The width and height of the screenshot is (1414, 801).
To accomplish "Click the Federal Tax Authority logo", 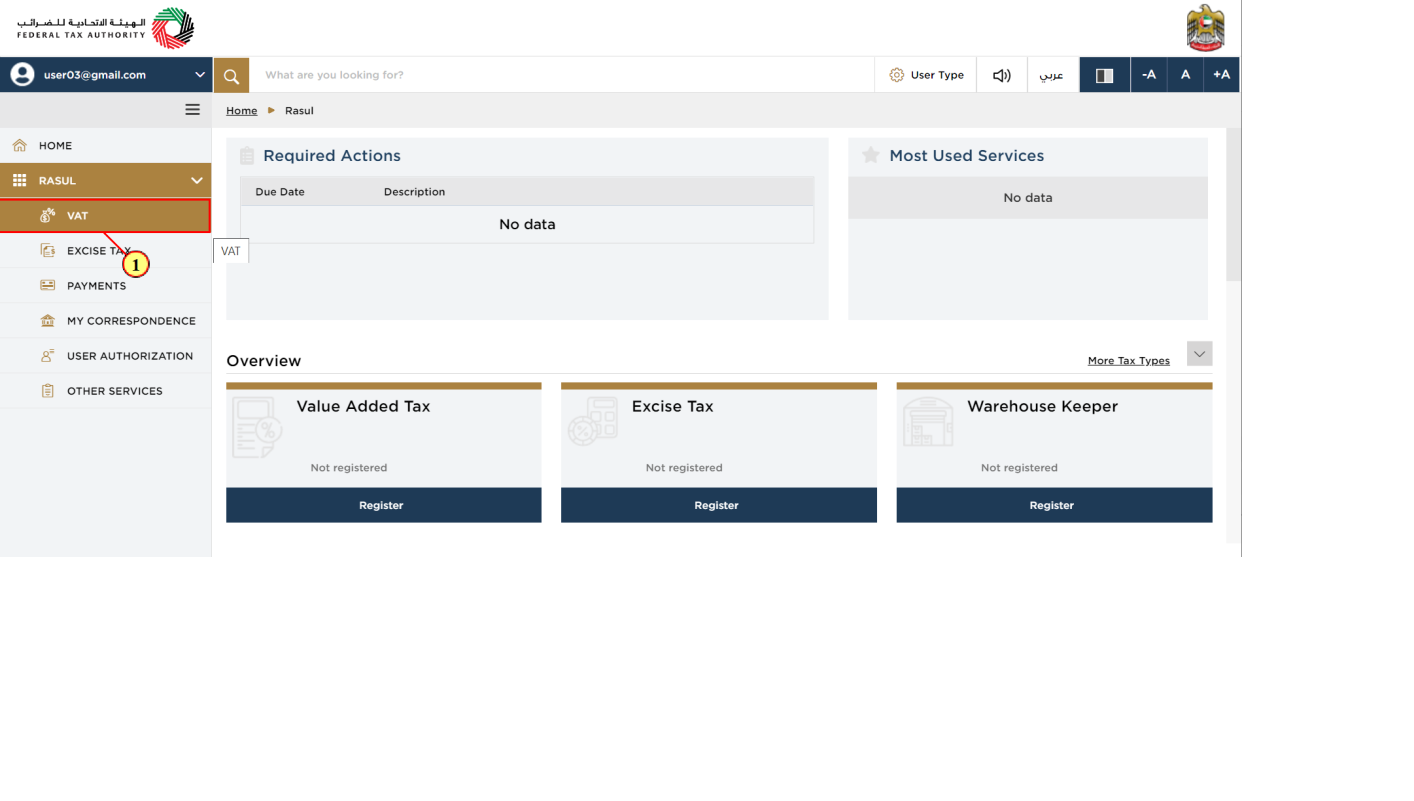I will click(105, 28).
